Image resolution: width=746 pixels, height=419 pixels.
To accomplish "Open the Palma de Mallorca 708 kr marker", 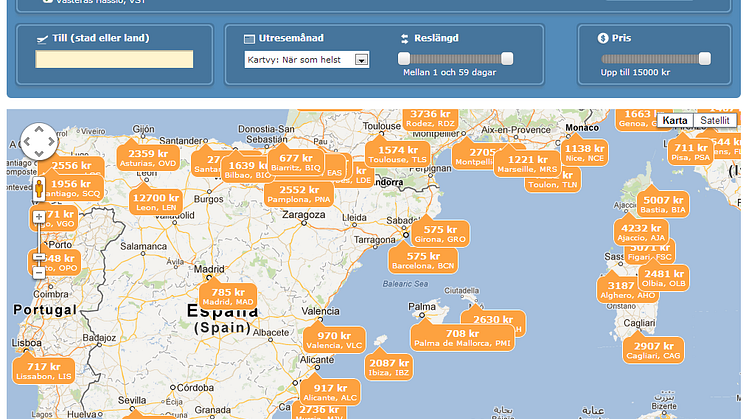I will (x=462, y=338).
